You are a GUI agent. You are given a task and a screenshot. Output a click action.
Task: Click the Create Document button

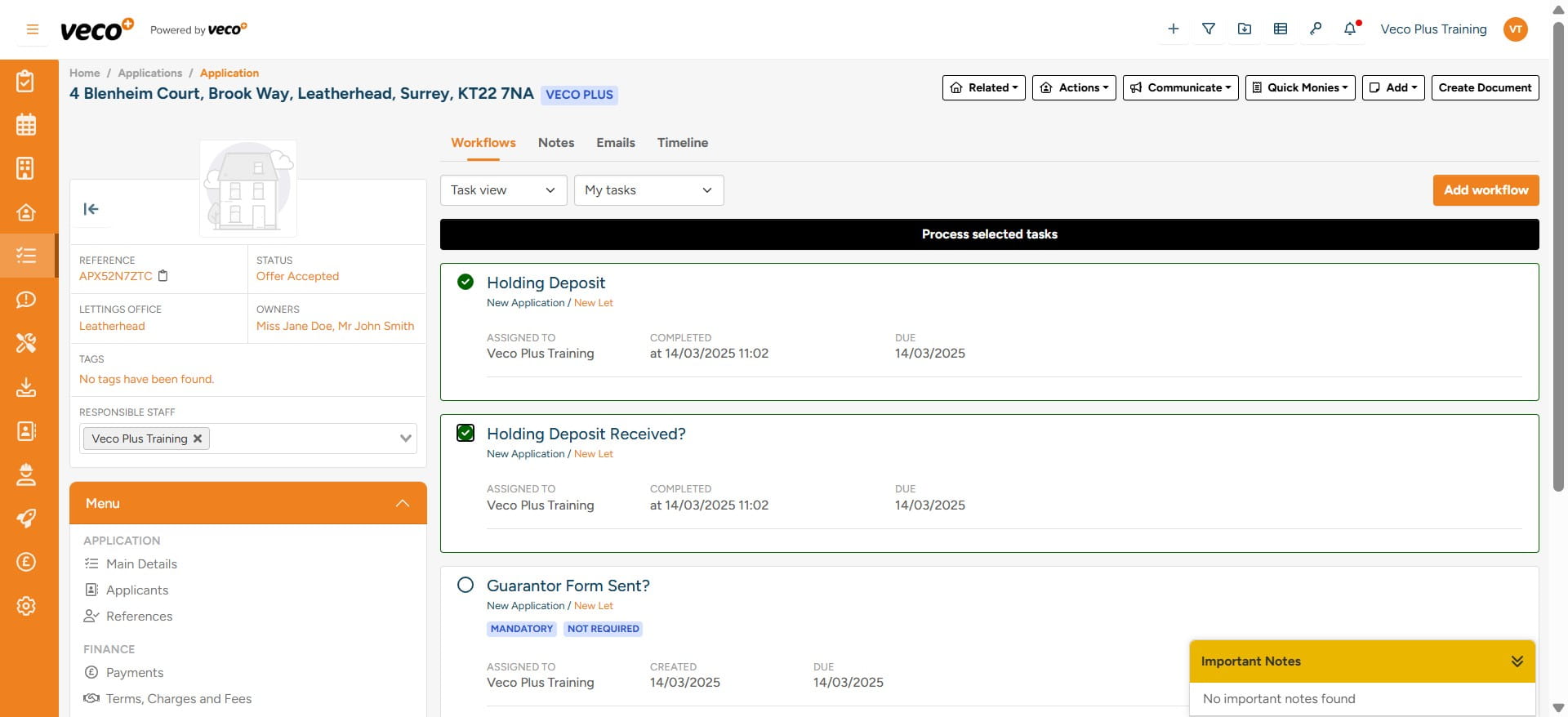click(x=1485, y=87)
